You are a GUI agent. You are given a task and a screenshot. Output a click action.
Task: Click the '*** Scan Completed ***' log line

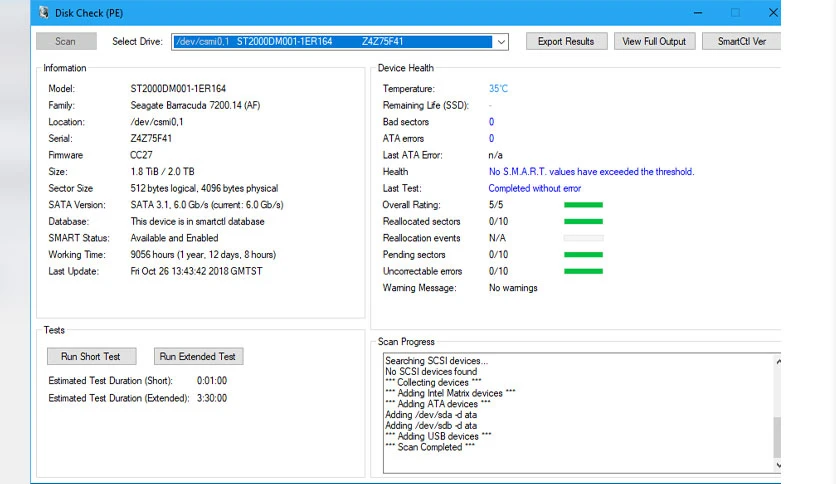coord(430,447)
